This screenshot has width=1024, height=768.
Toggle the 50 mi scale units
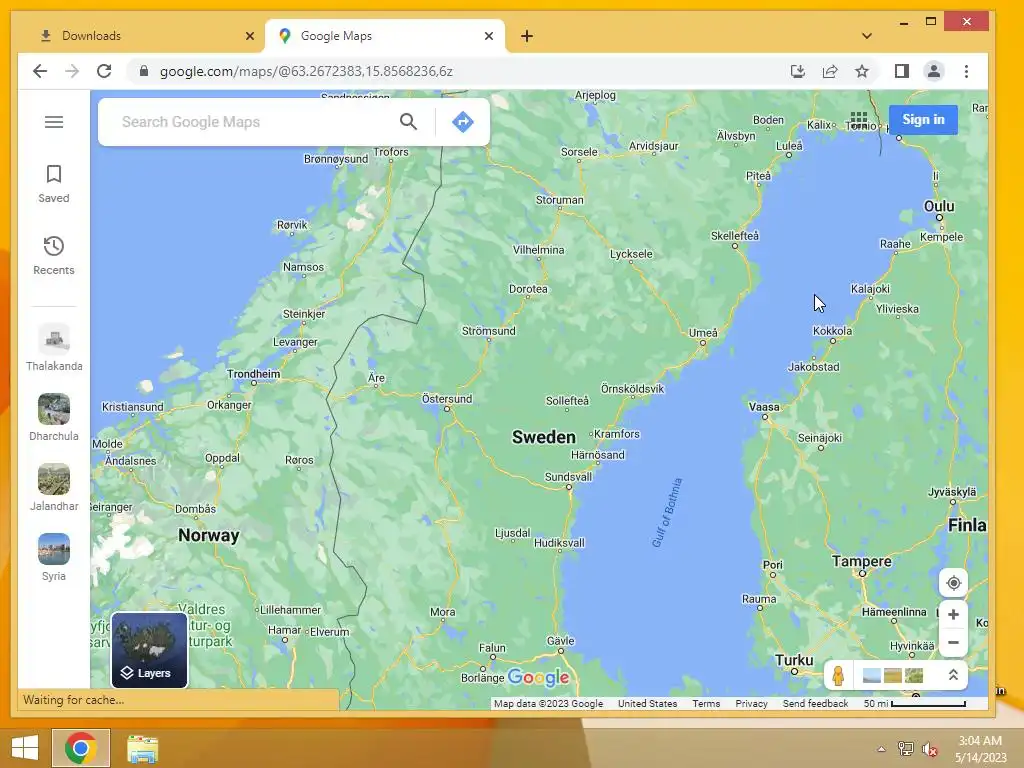click(914, 703)
